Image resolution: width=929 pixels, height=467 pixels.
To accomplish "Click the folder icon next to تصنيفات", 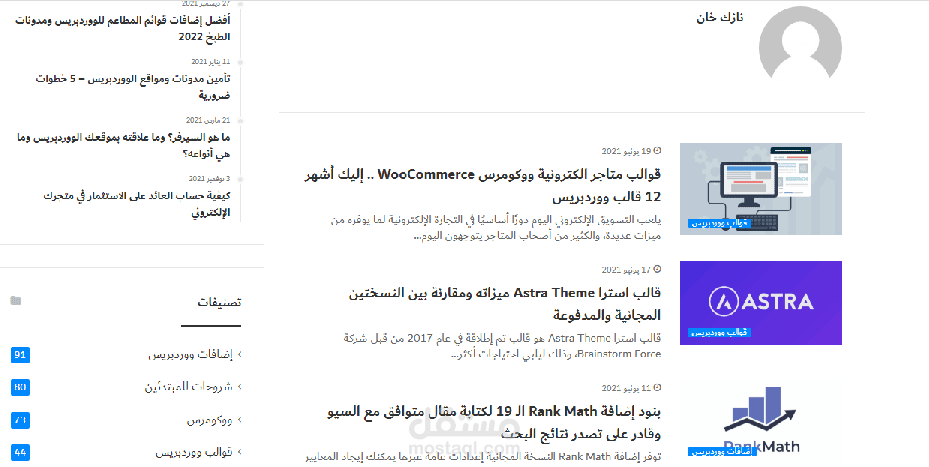I will pyautogui.click(x=16, y=301).
